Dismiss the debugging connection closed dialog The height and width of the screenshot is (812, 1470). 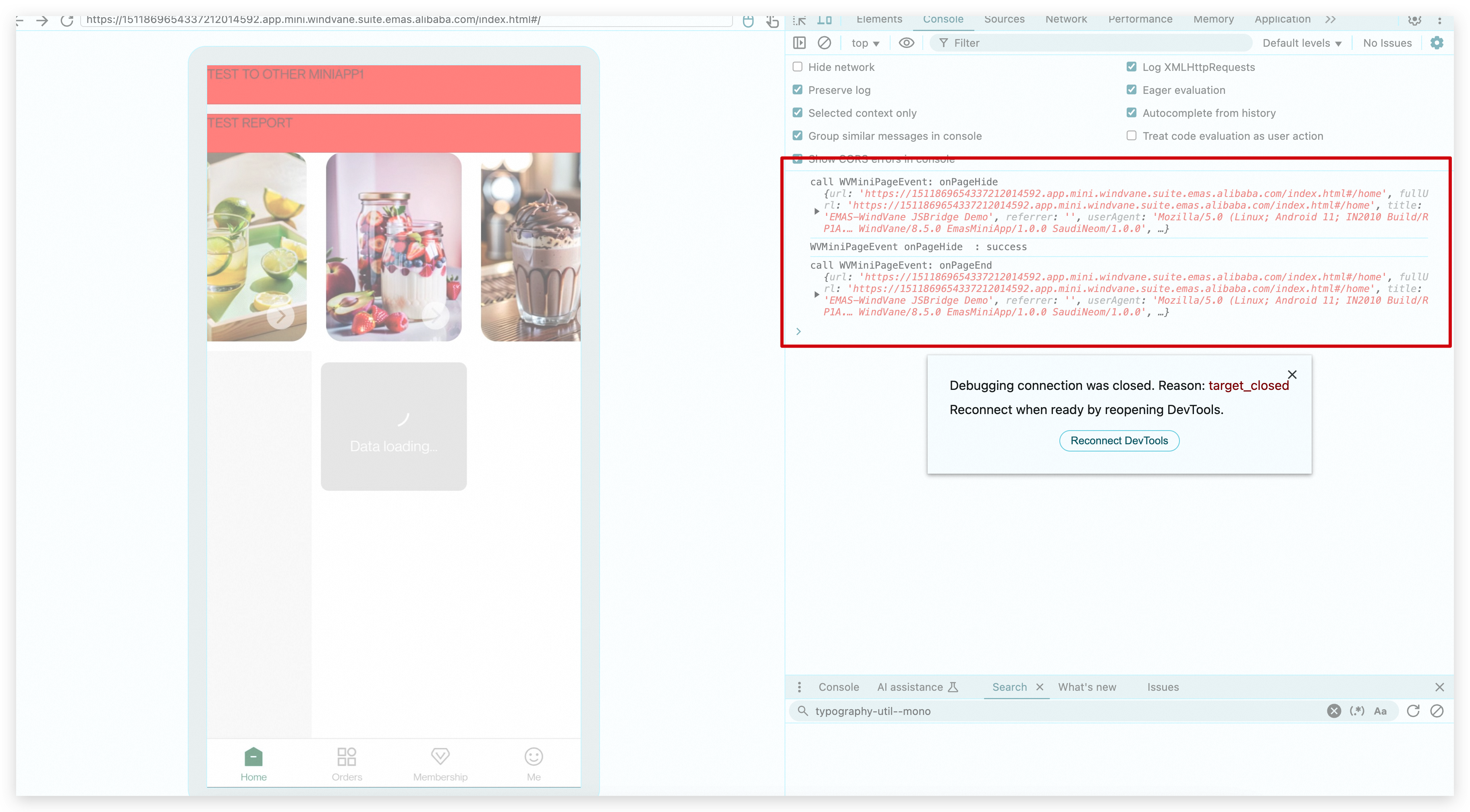[1292, 375]
